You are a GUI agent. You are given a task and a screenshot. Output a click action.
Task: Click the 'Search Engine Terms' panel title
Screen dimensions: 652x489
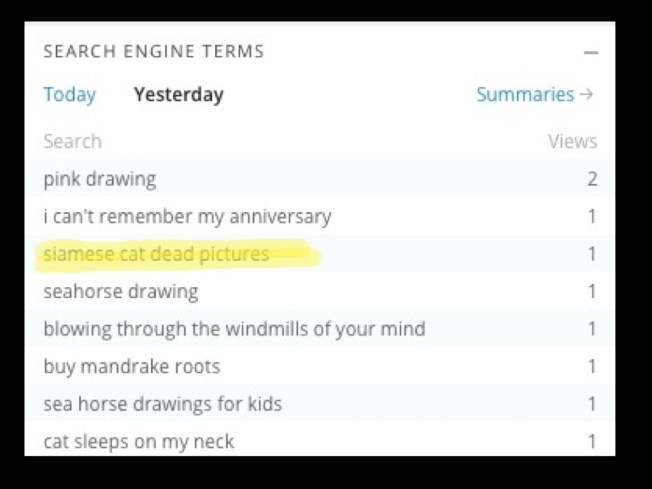click(153, 51)
